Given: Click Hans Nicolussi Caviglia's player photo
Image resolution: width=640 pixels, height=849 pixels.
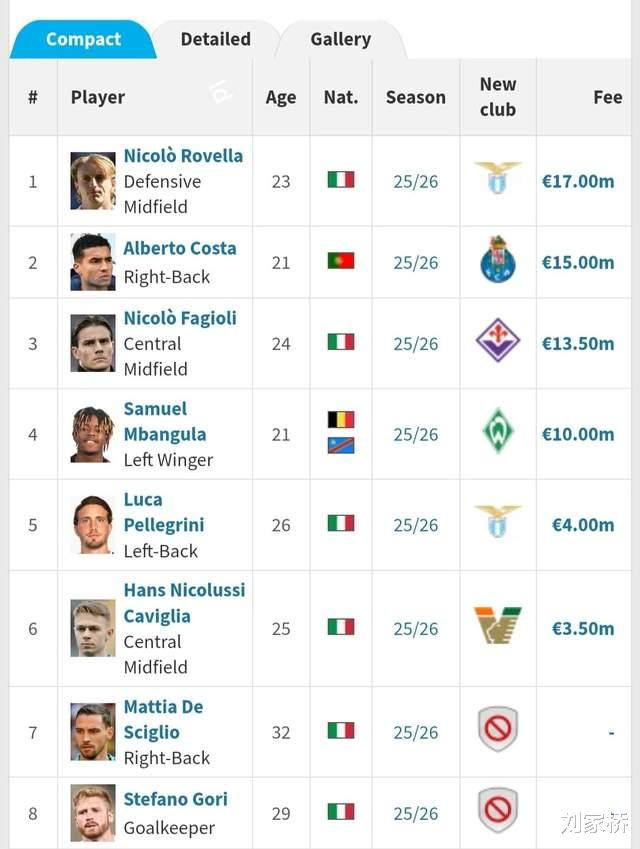Looking at the screenshot, I should (x=93, y=628).
